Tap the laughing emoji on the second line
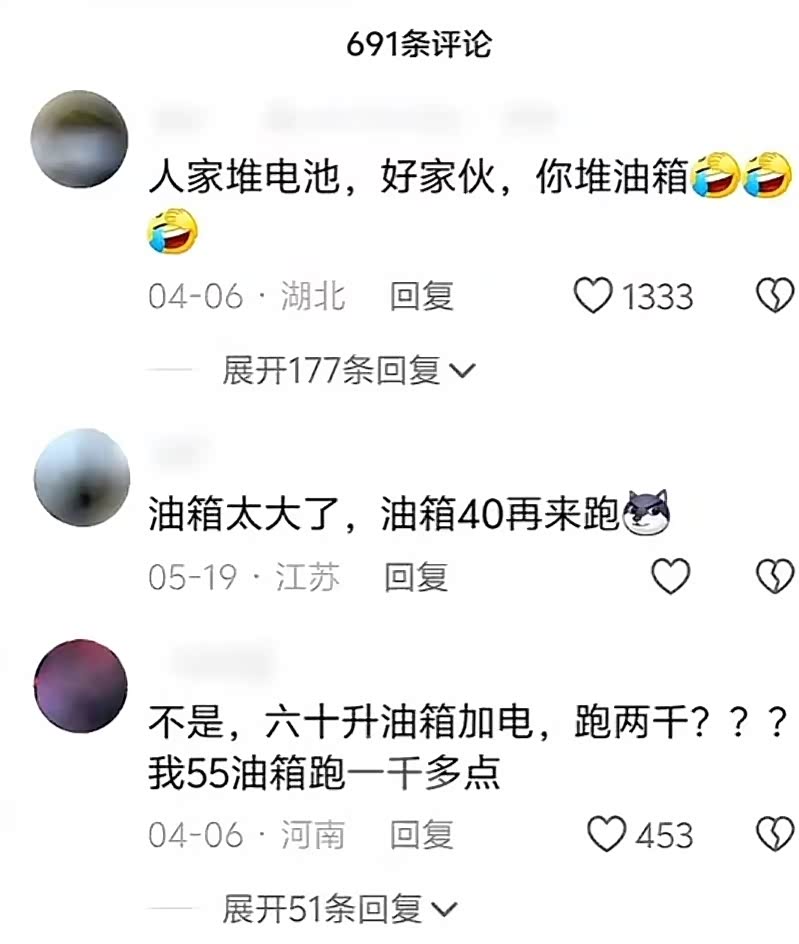 pyautogui.click(x=173, y=231)
